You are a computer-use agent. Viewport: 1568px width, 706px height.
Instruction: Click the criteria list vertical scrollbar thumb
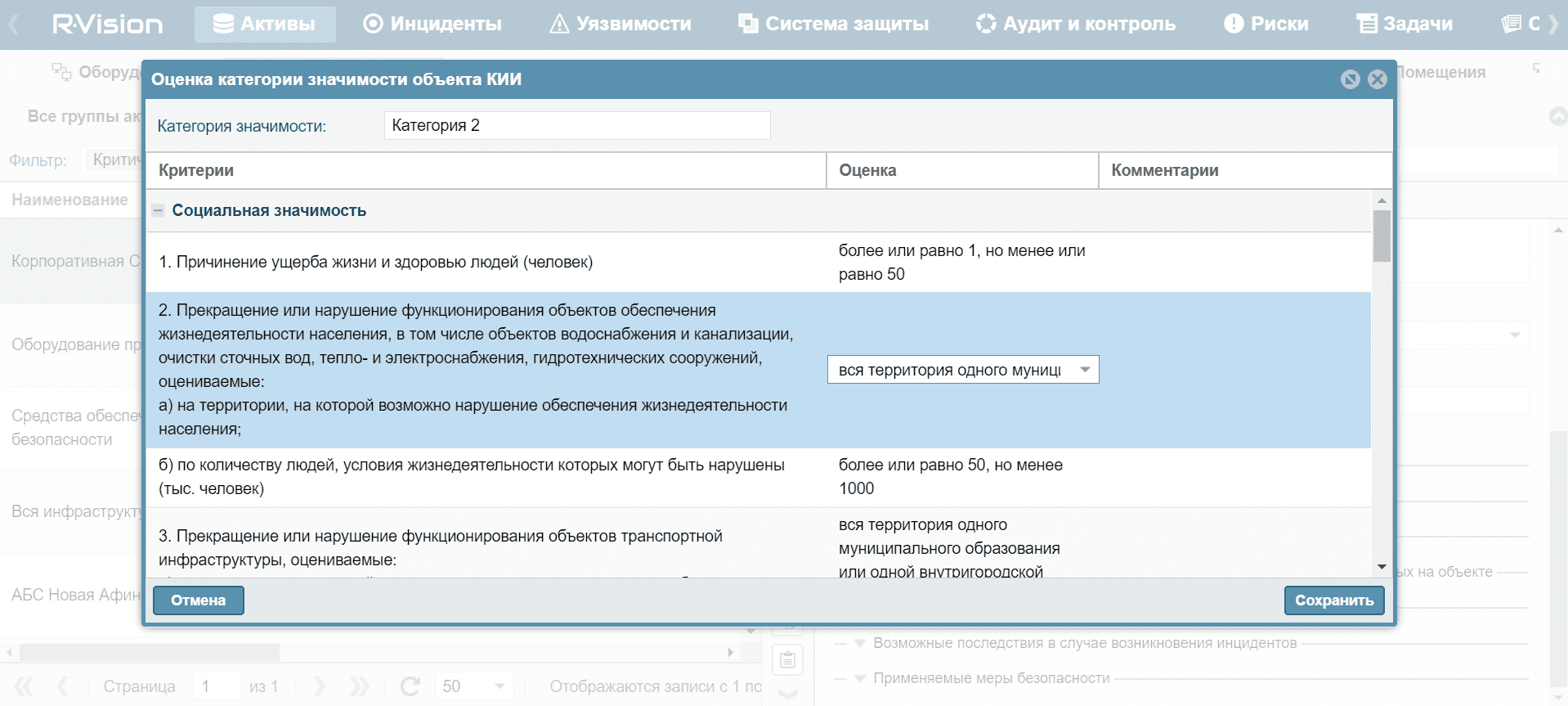(x=1382, y=236)
